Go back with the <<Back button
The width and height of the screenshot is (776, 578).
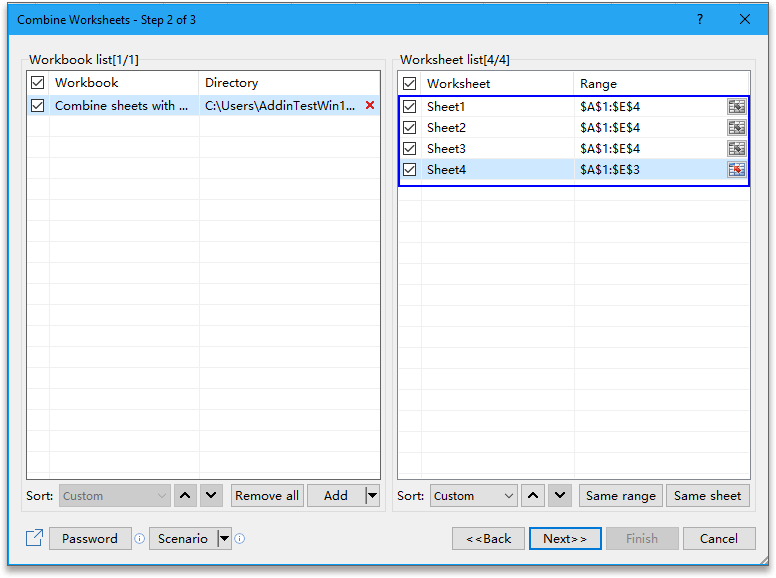coord(488,538)
